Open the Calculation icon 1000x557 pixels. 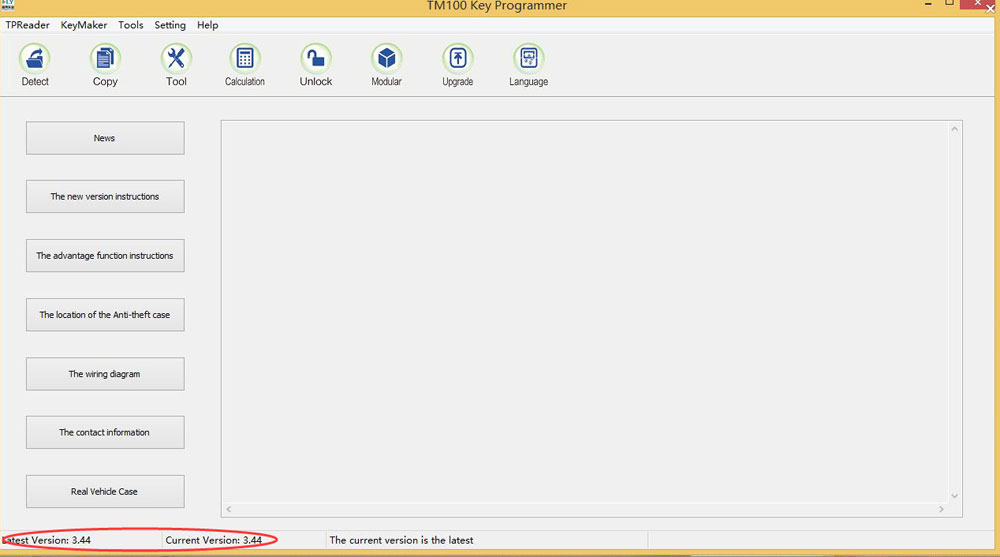tap(245, 59)
